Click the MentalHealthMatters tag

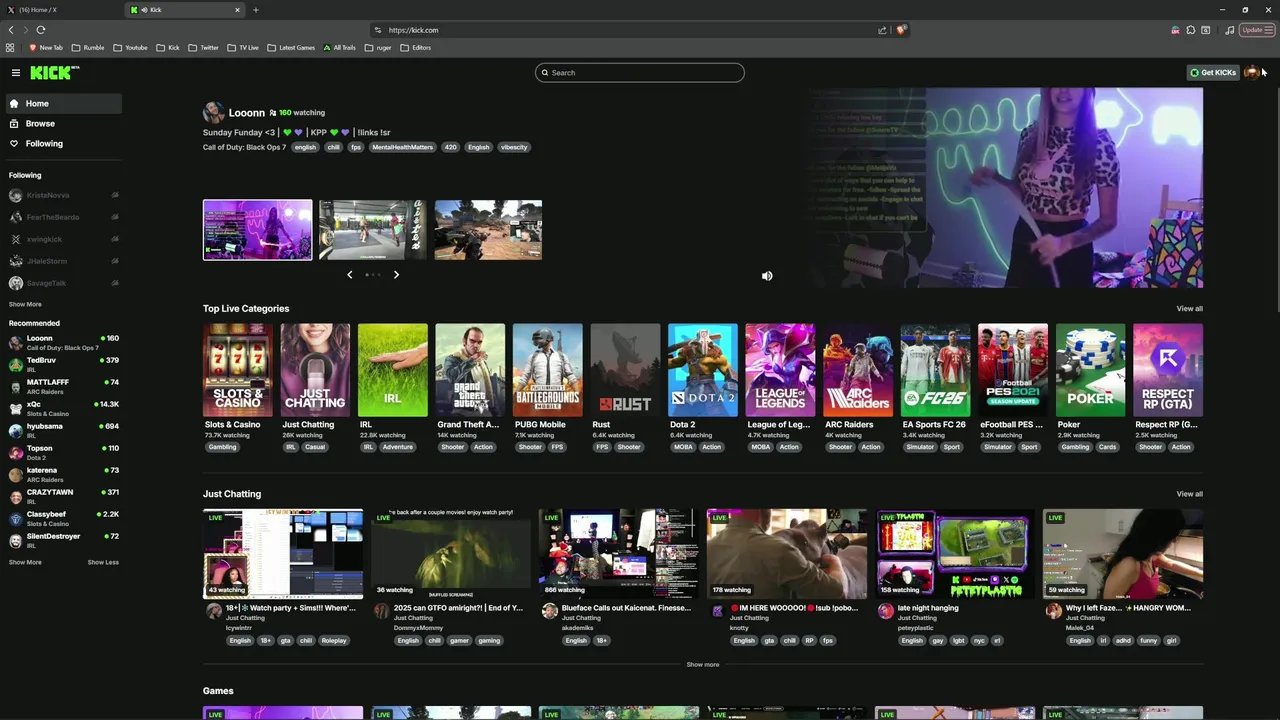point(402,147)
